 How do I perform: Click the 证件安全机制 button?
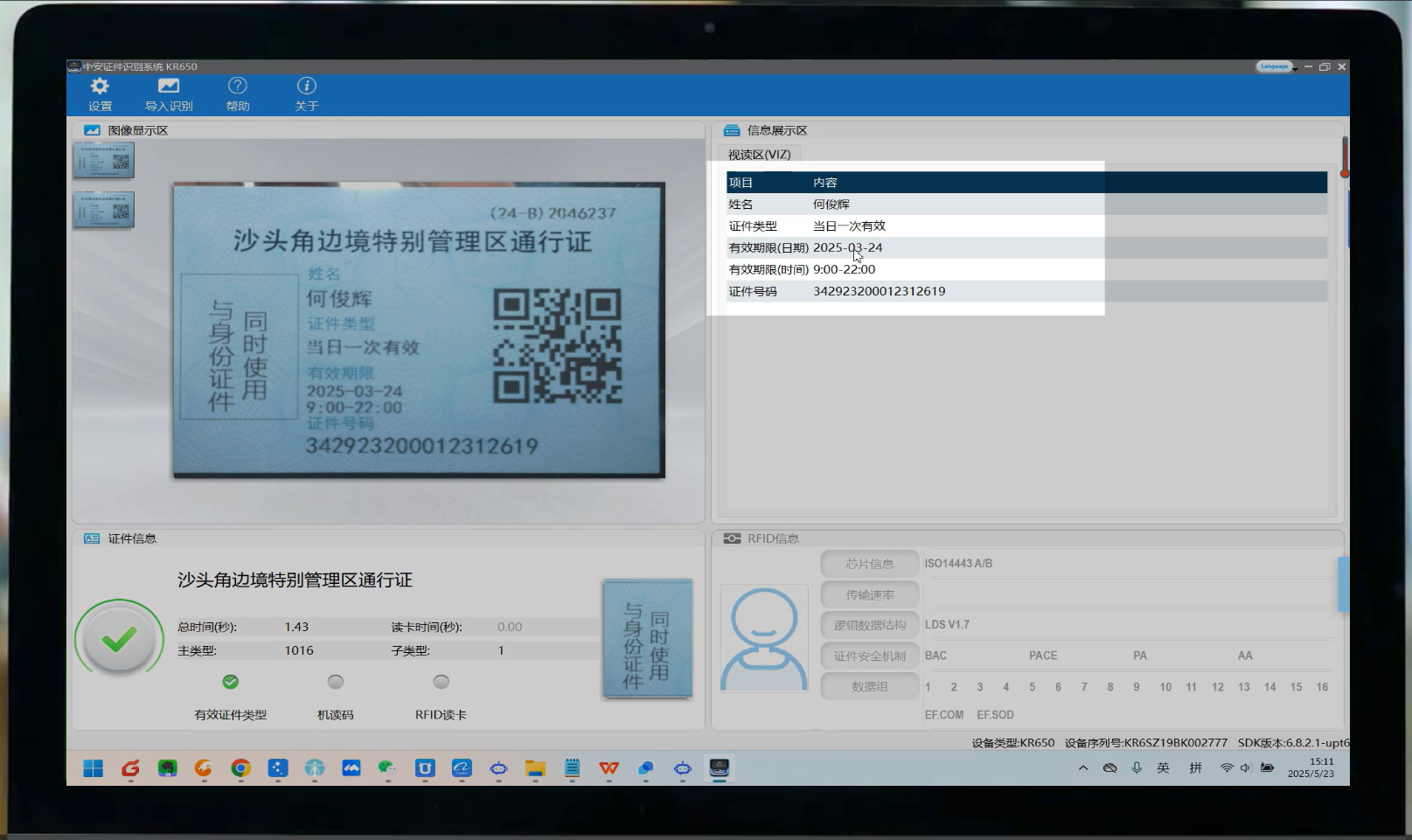tap(870, 656)
